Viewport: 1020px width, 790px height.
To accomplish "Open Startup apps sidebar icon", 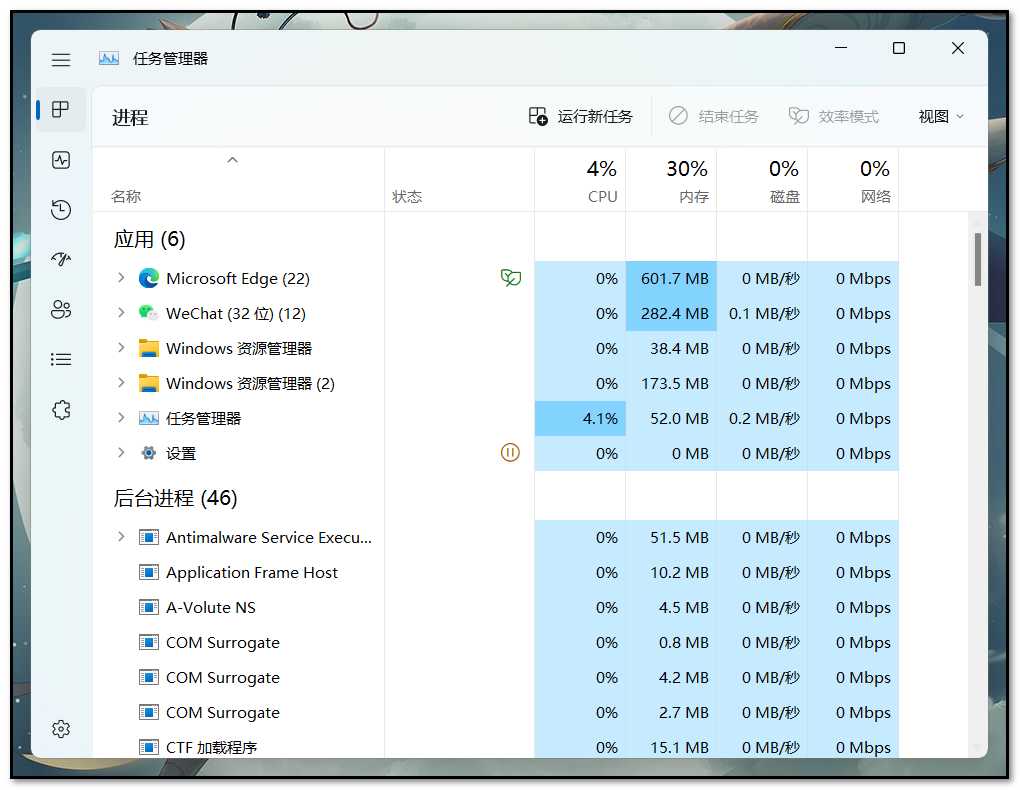I will [61, 259].
